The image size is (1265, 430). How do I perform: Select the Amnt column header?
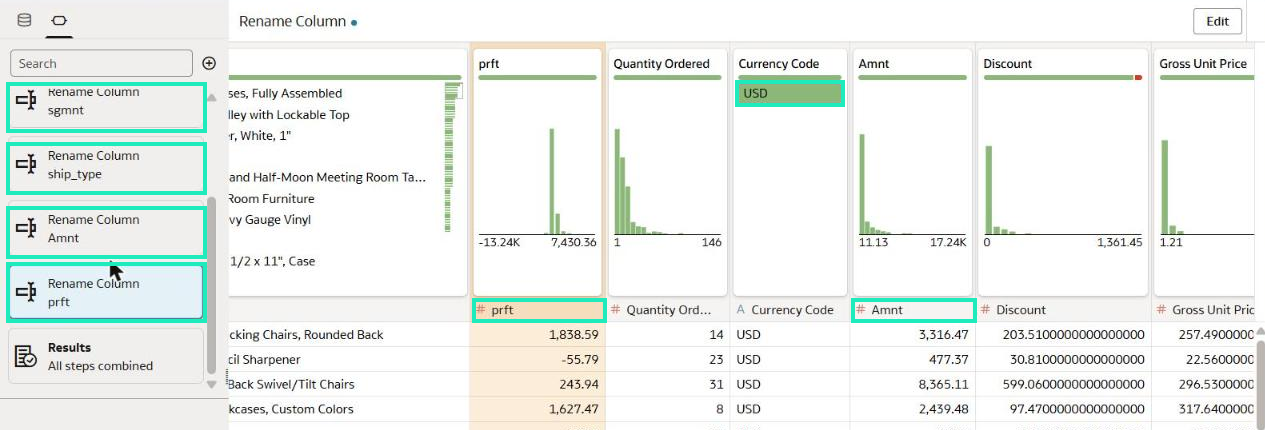[913, 310]
